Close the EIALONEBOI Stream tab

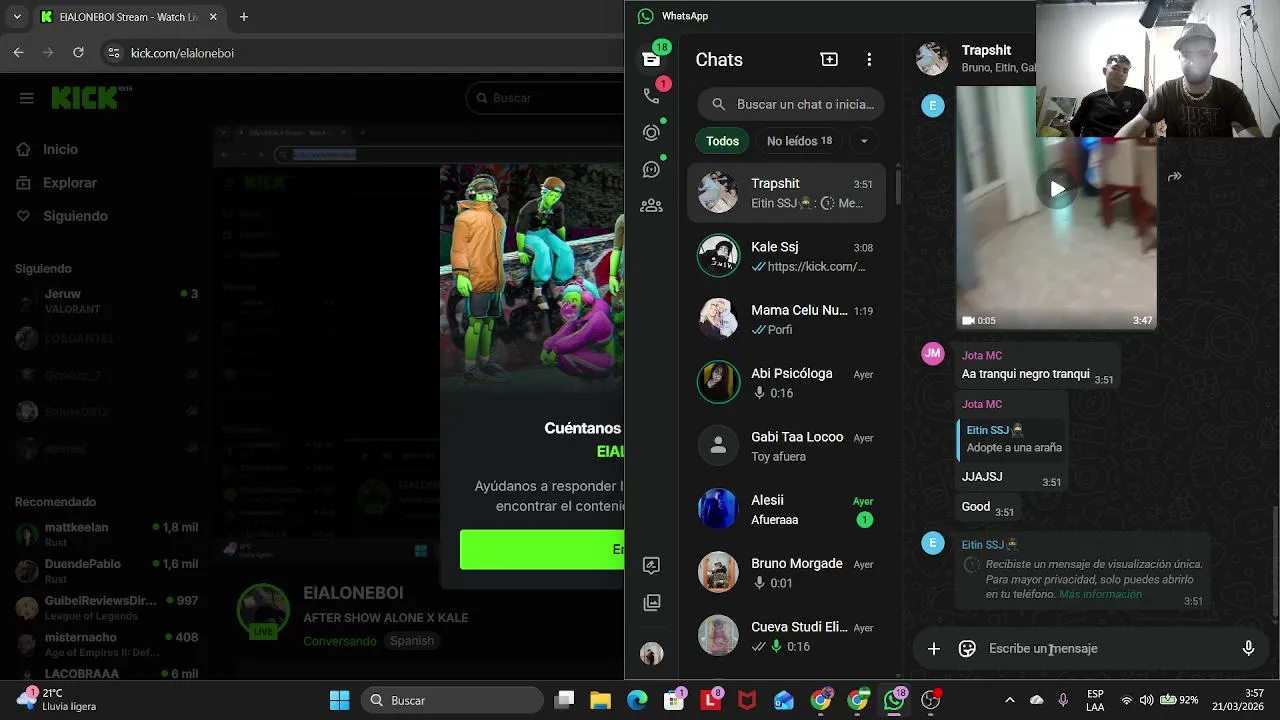pos(213,17)
